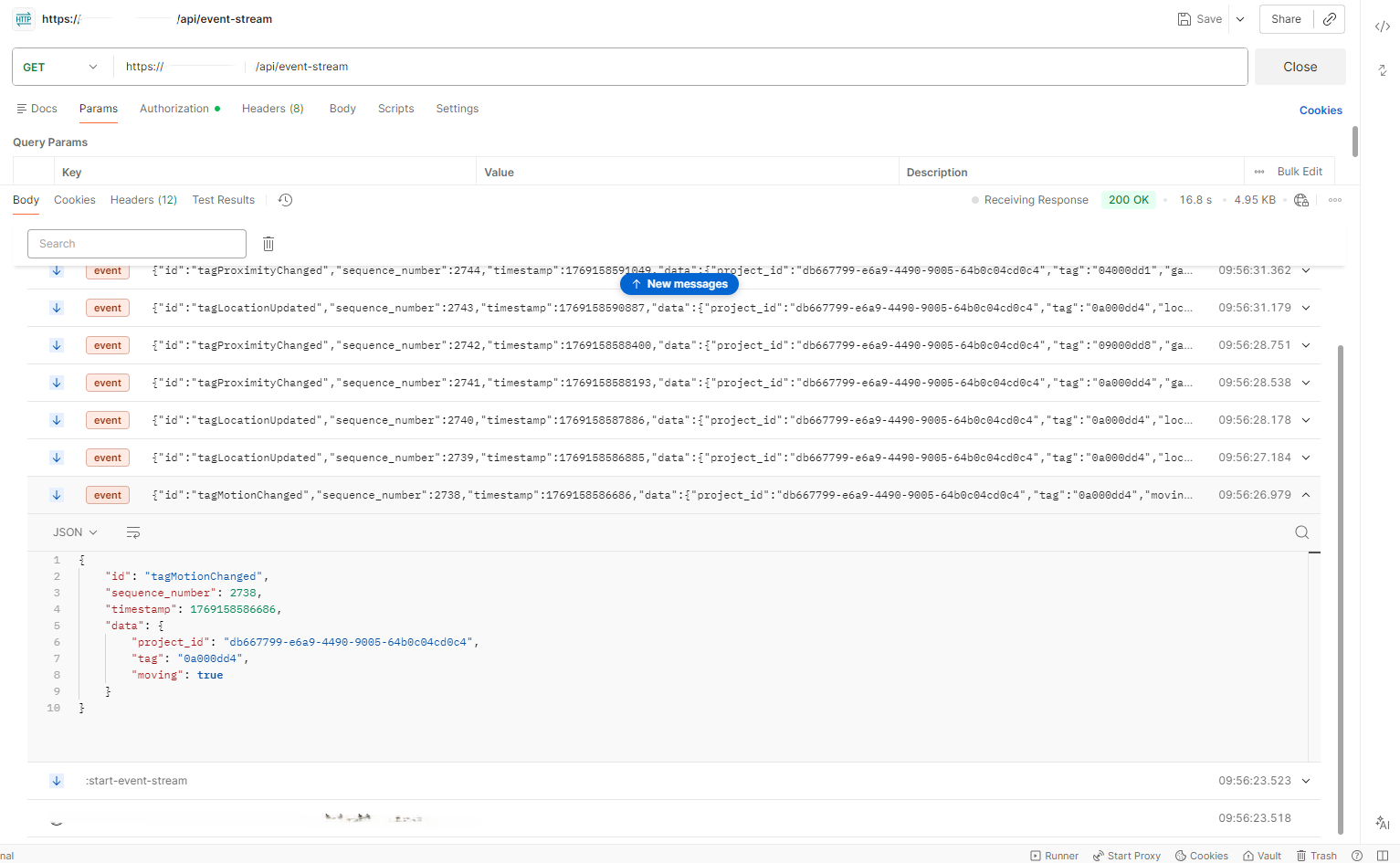Viewport: 1400px width, 863px height.
Task: Open the GET method dropdown
Action: click(x=60, y=67)
